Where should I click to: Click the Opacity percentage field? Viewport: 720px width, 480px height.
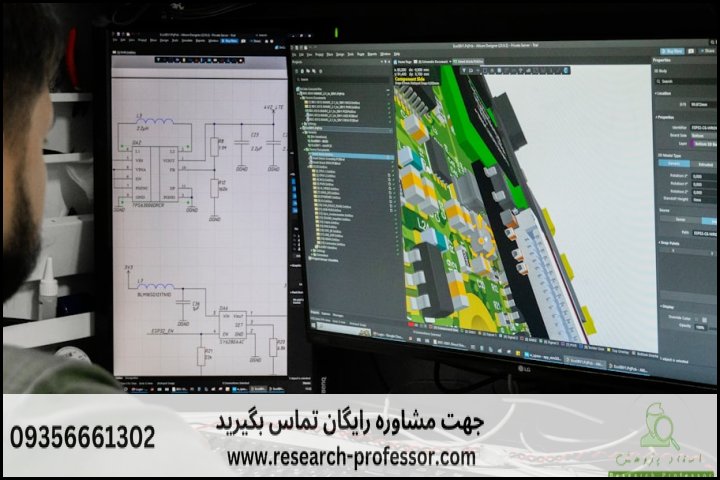click(700, 328)
